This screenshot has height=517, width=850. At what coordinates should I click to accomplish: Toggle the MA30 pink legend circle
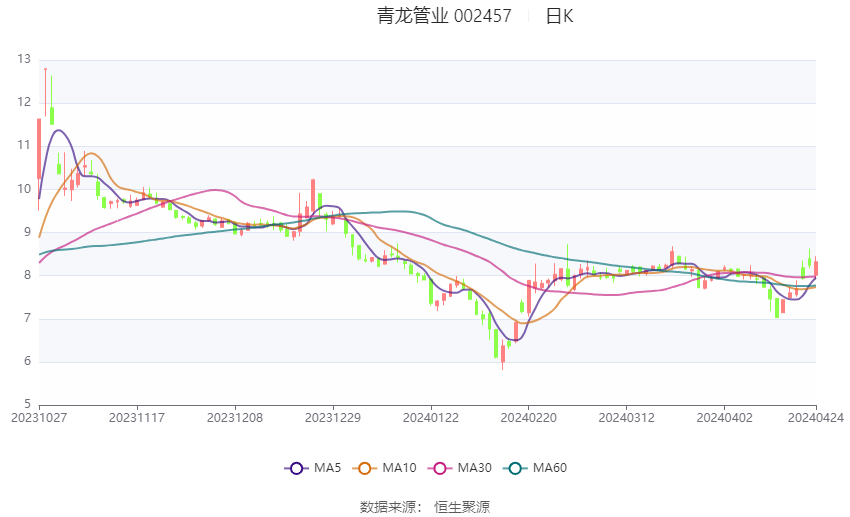click(440, 468)
